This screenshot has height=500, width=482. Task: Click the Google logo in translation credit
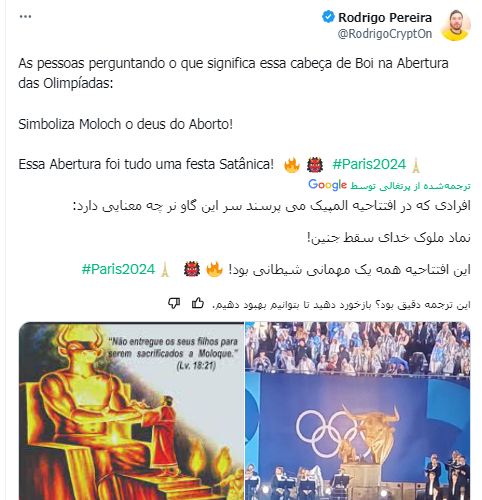point(327,185)
